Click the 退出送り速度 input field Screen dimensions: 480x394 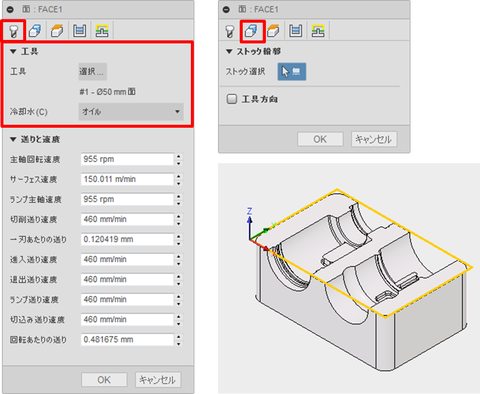[127, 279]
